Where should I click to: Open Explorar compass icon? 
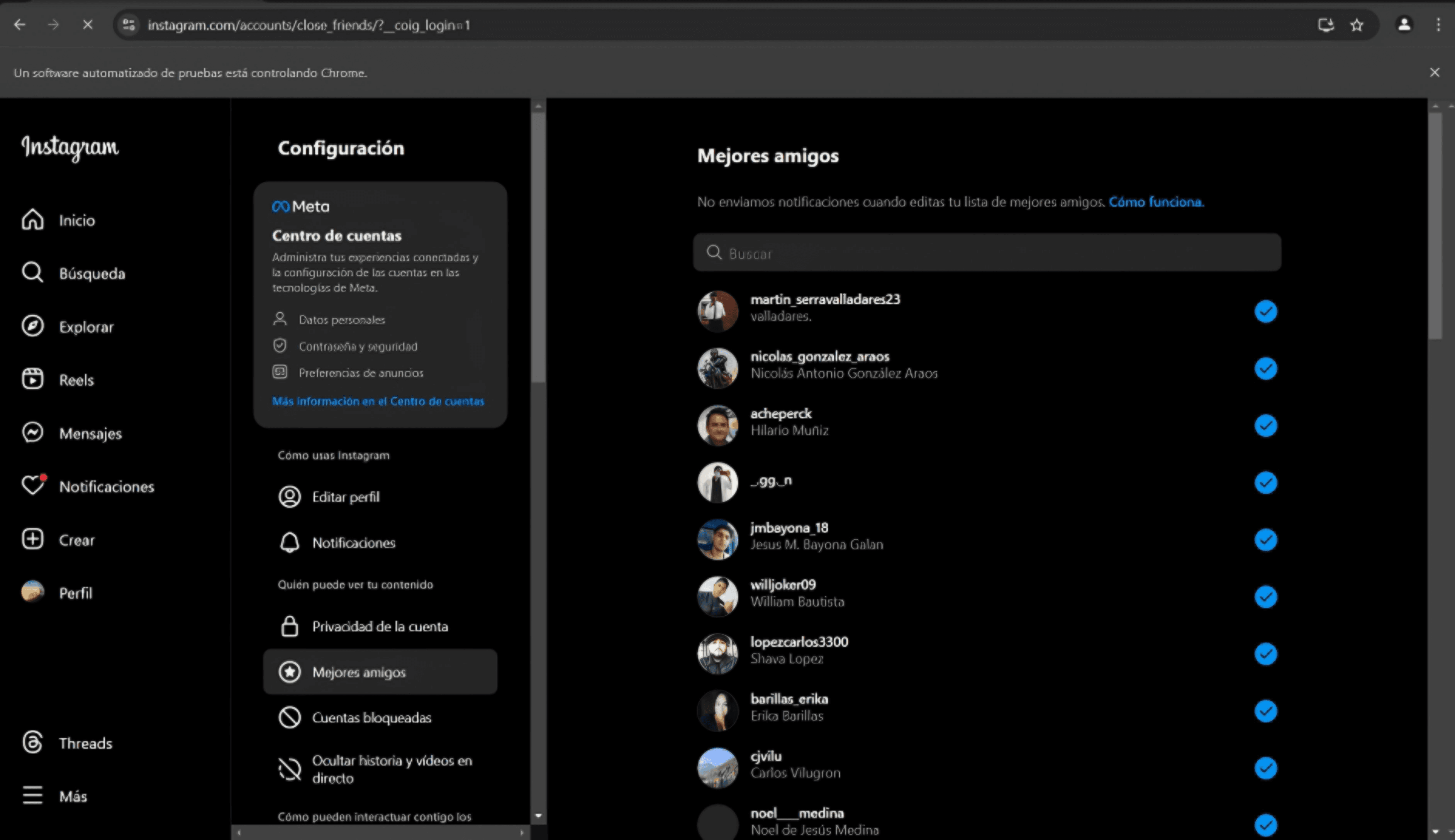click(32, 326)
